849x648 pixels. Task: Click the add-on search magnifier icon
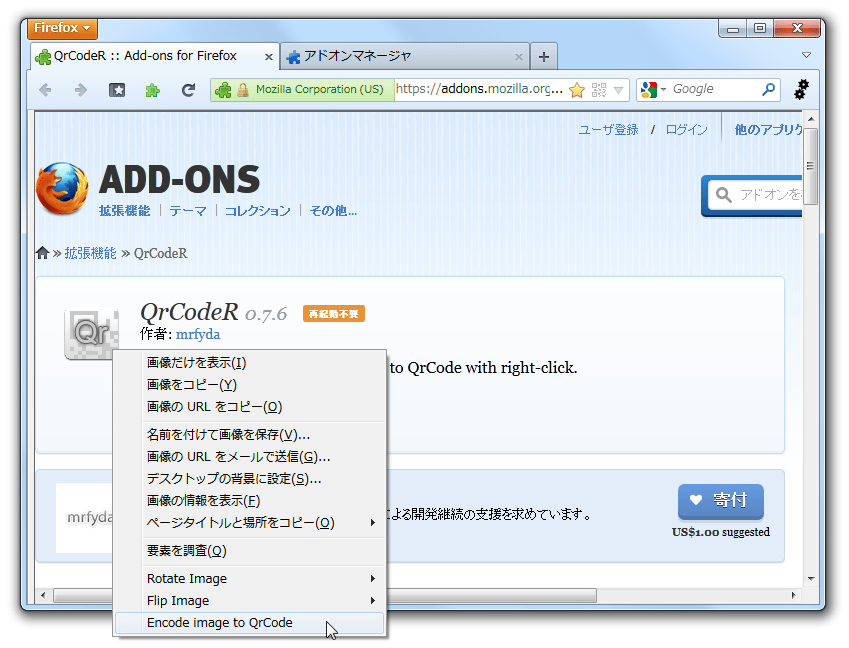click(x=723, y=194)
